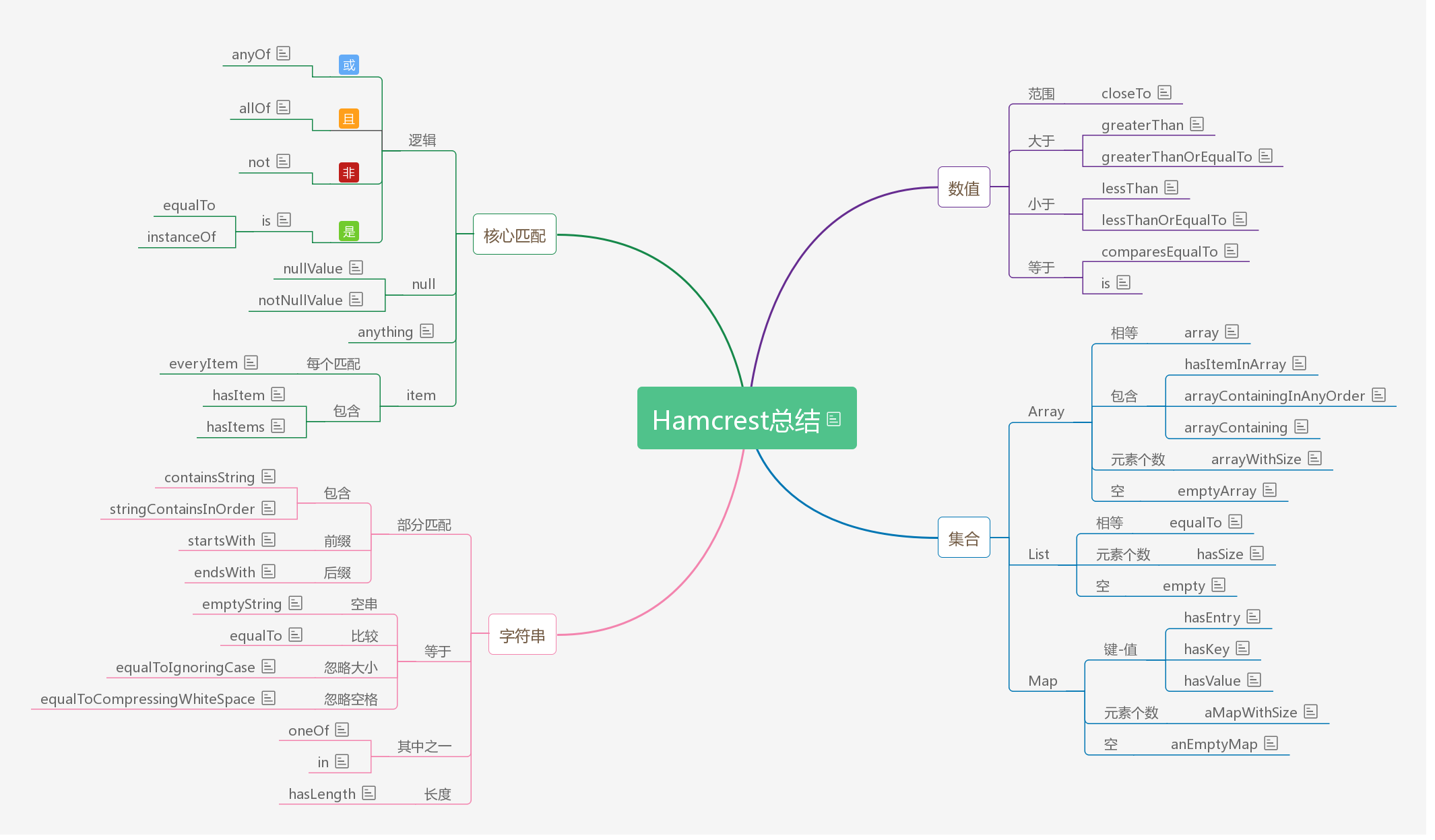The image size is (1435, 840).
Task: Select the 部分匹配 subtopic
Action: [424, 525]
